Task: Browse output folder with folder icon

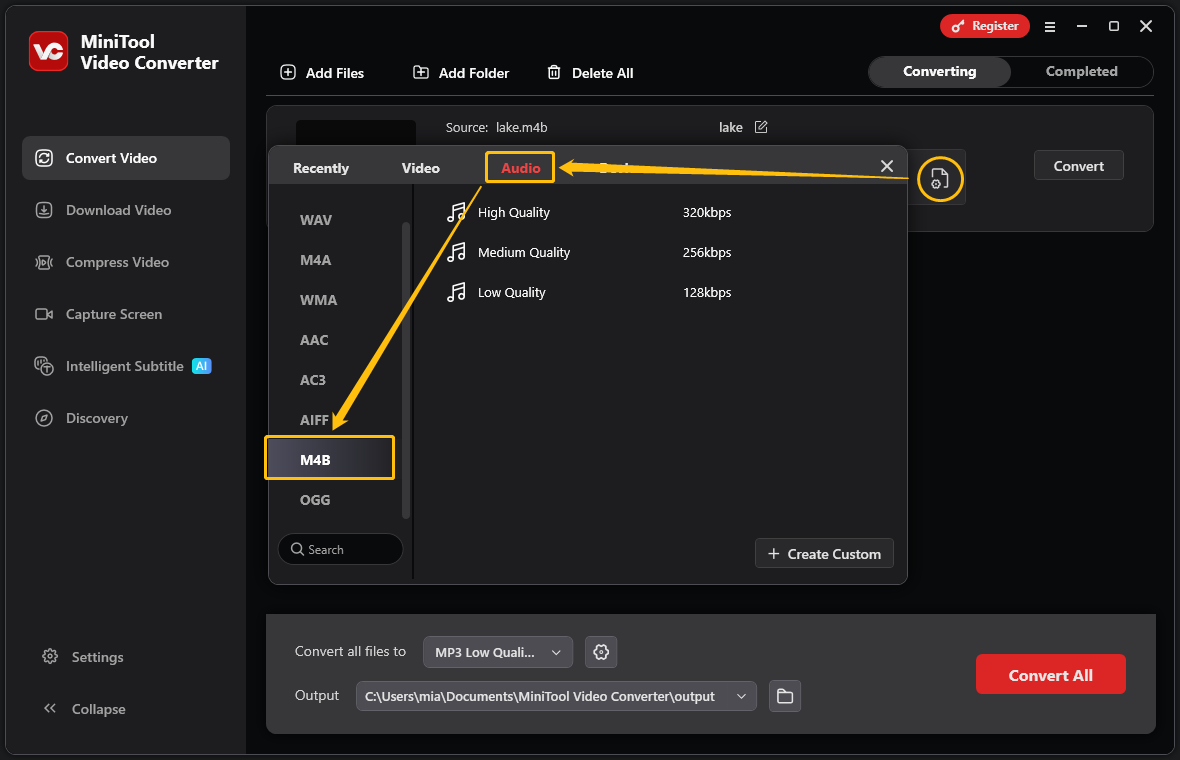Action: [785, 696]
